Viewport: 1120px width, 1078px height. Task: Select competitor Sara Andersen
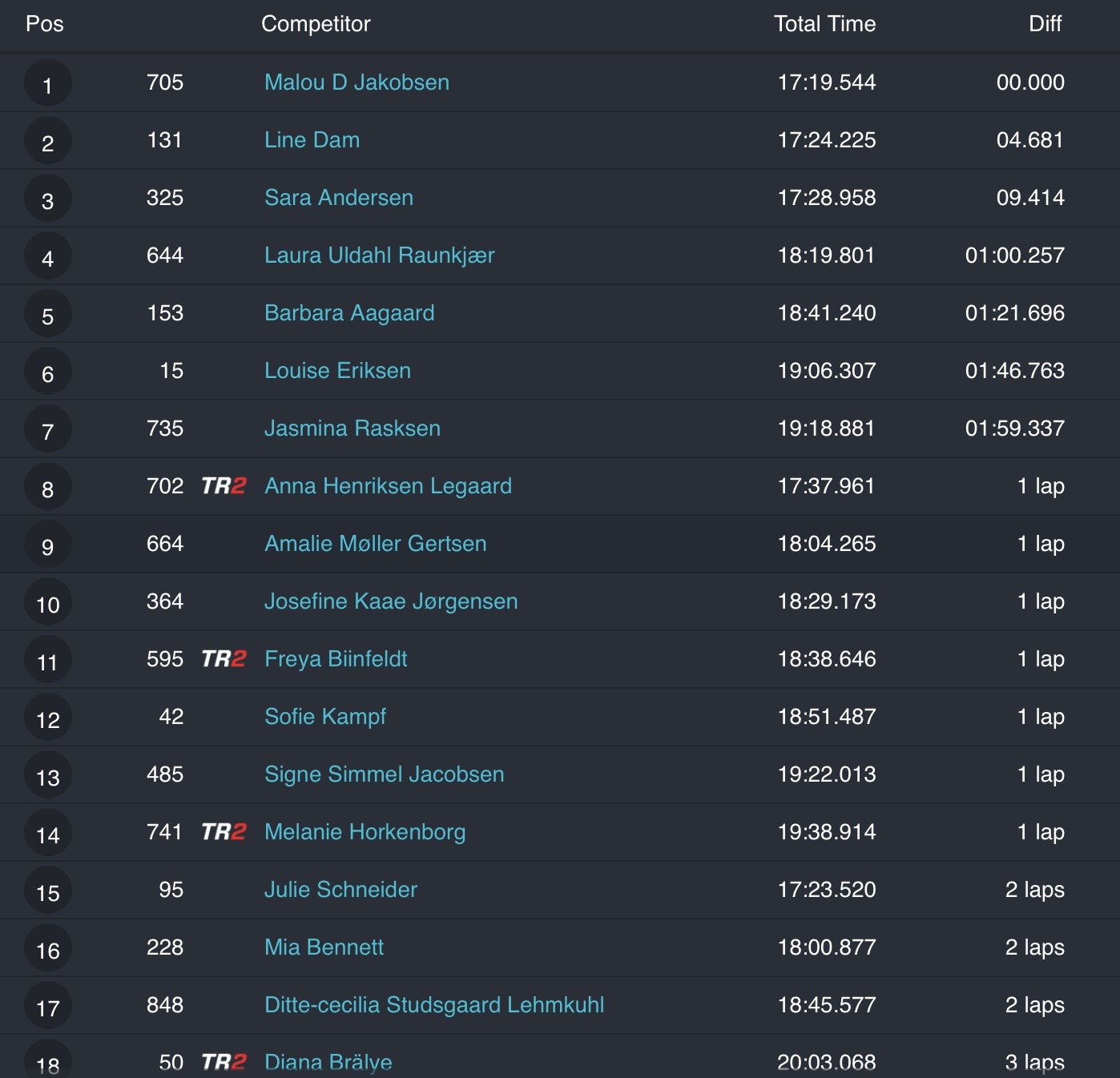(x=339, y=198)
